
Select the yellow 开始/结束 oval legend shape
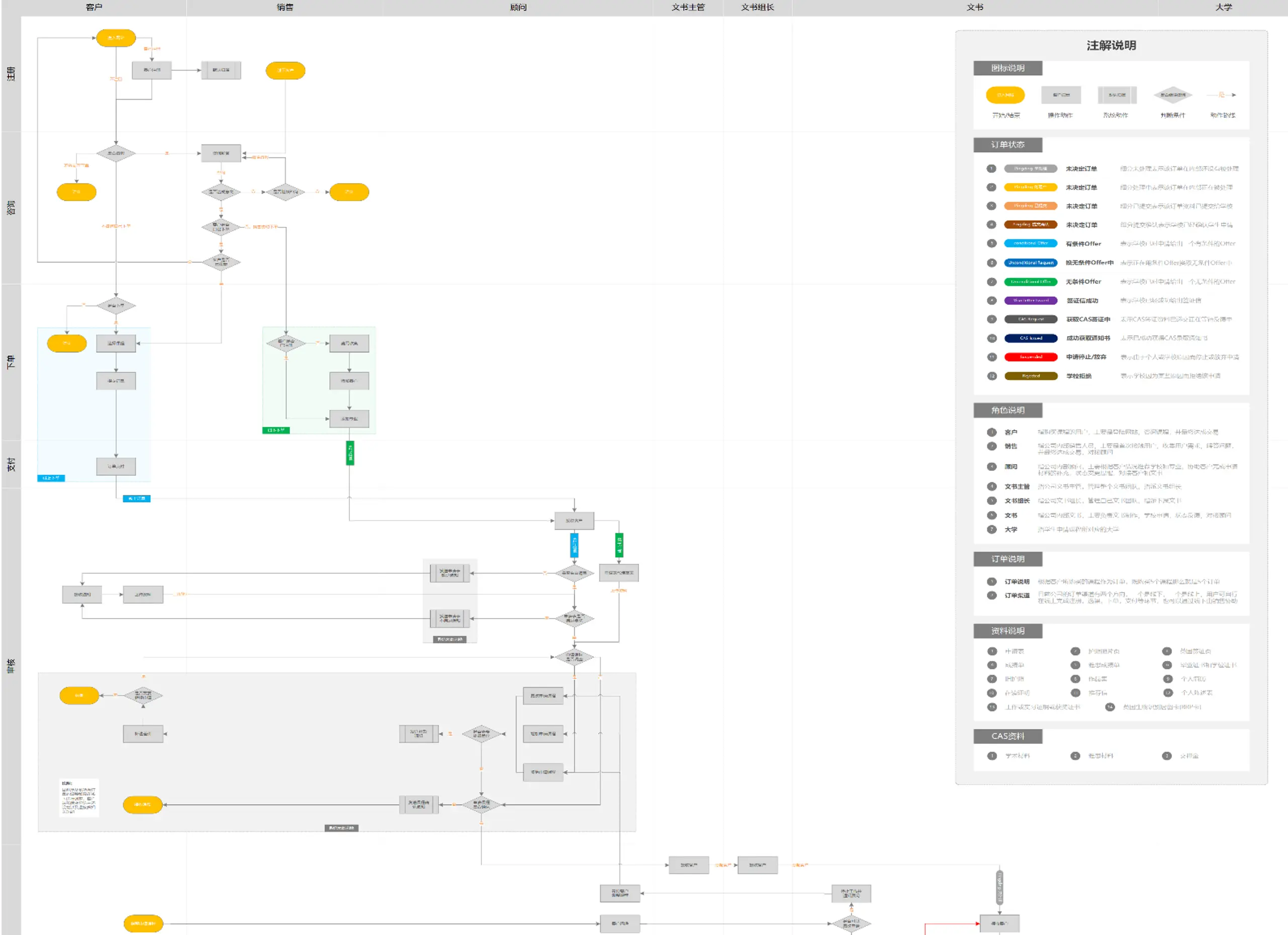point(1005,95)
